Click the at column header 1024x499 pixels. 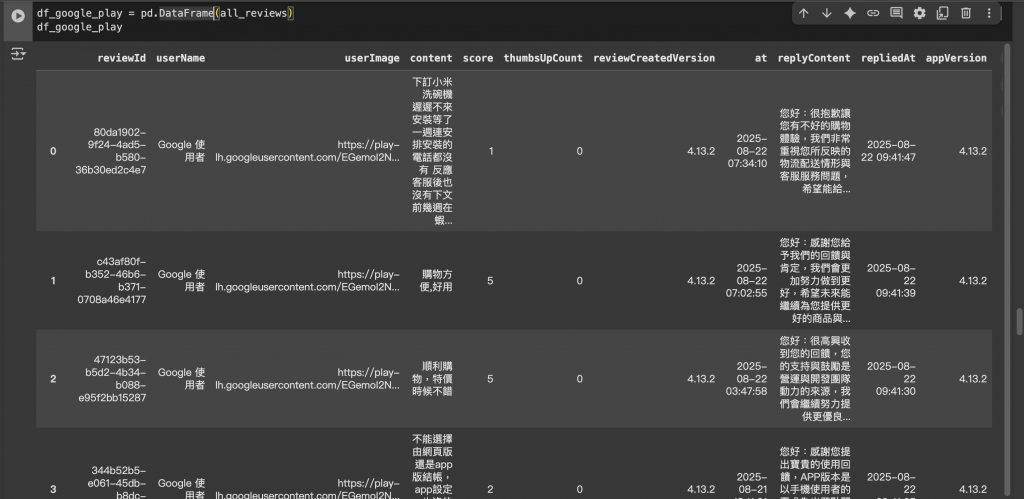[x=761, y=58]
